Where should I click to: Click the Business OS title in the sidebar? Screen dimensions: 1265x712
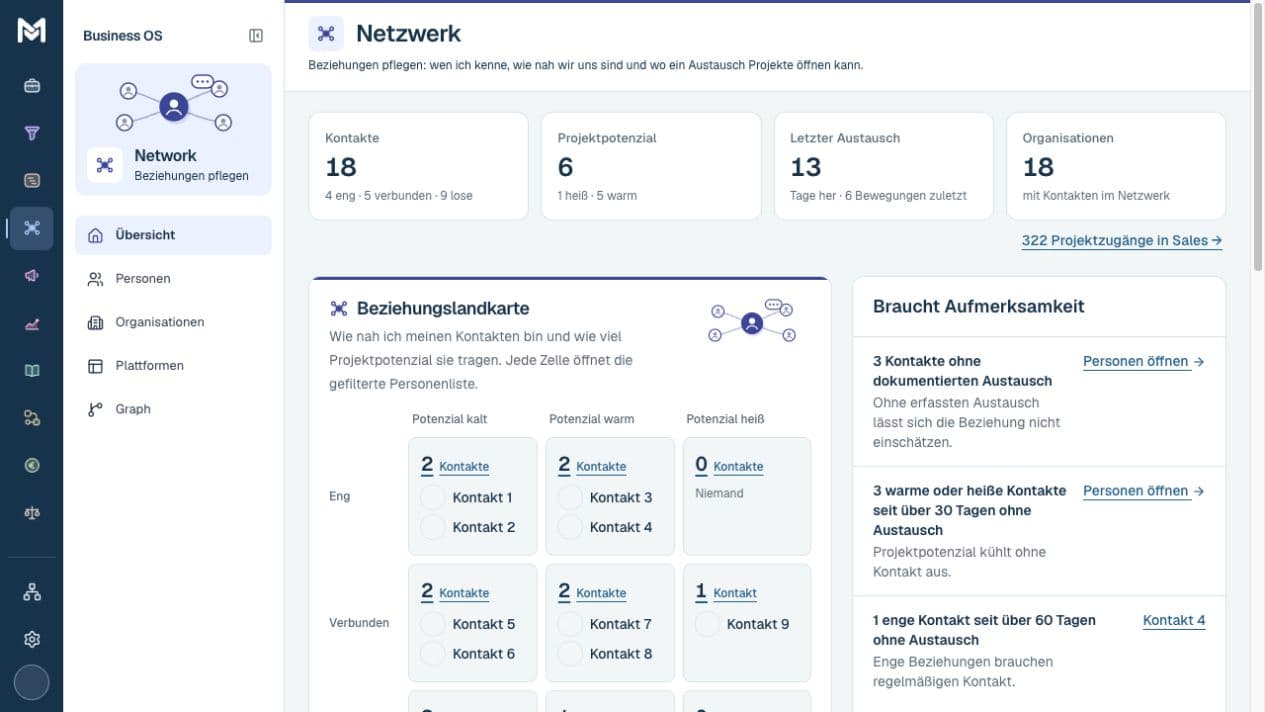[x=122, y=36]
